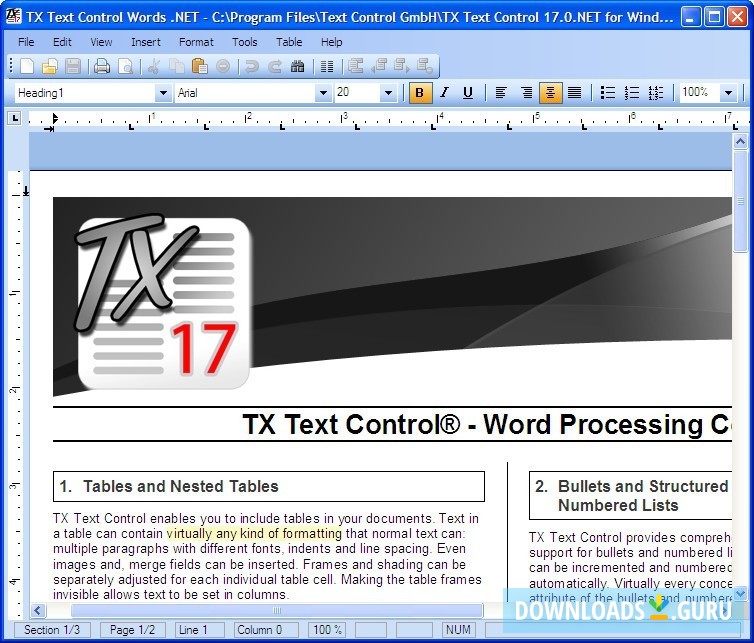Open the View menu
The width and height of the screenshot is (754, 643).
(101, 42)
